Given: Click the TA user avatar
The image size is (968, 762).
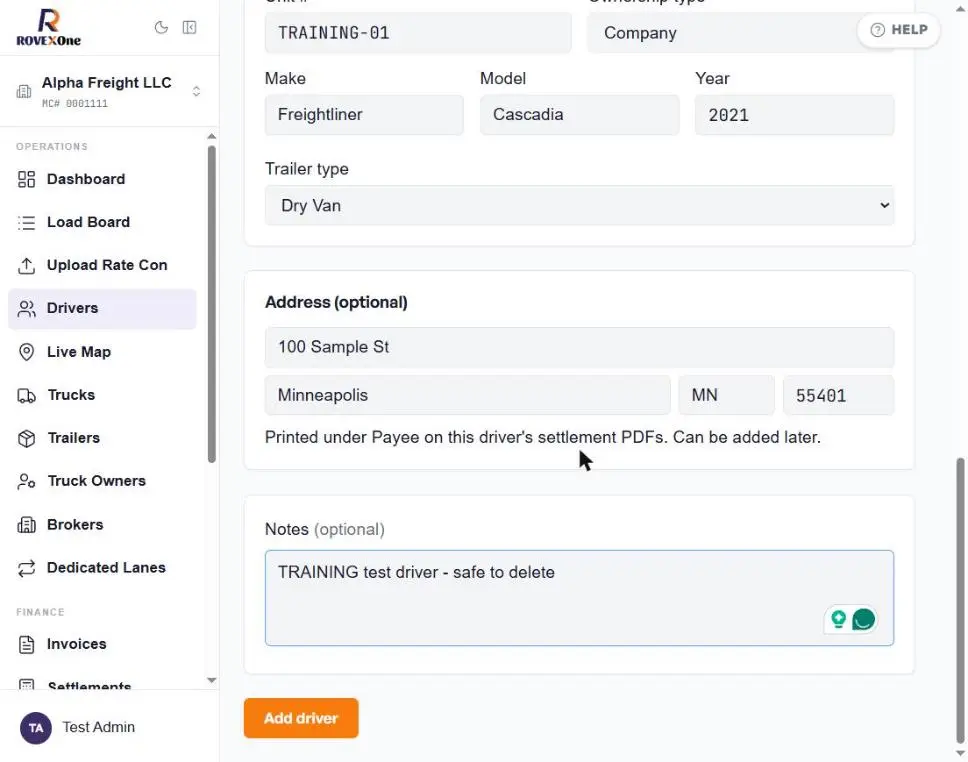Looking at the screenshot, I should (x=36, y=727).
